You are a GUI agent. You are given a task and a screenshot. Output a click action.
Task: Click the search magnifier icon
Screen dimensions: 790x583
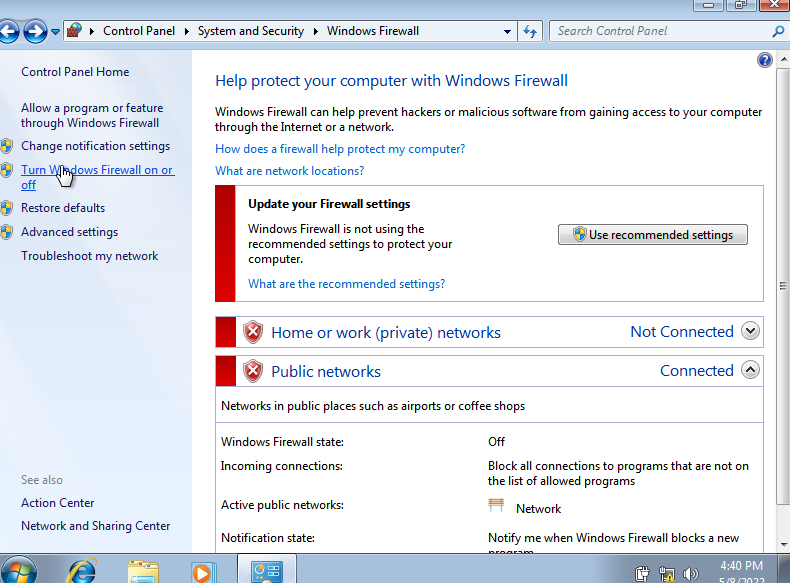pyautogui.click(x=778, y=31)
